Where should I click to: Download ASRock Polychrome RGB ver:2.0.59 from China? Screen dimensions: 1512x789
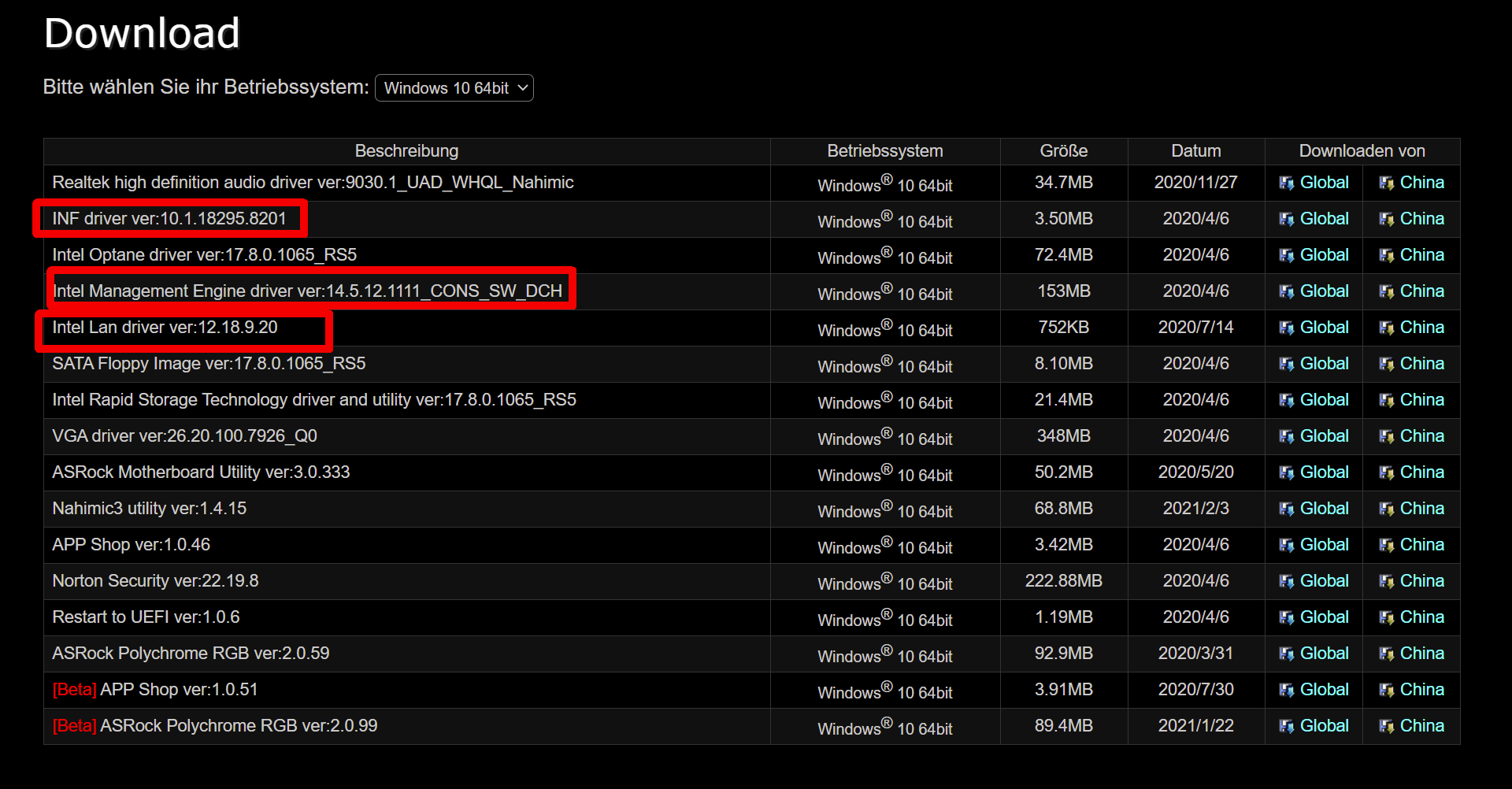point(1421,654)
